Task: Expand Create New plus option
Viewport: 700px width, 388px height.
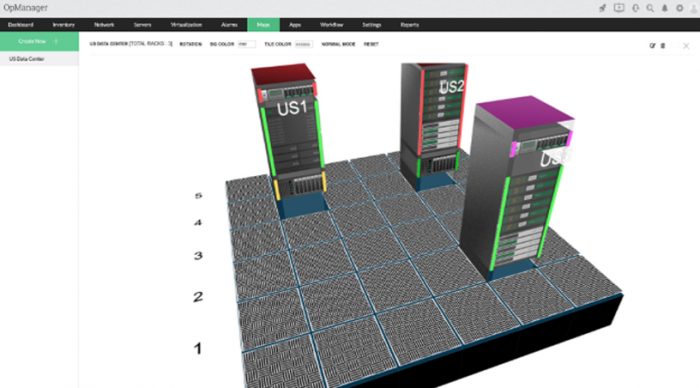Action: tap(56, 42)
